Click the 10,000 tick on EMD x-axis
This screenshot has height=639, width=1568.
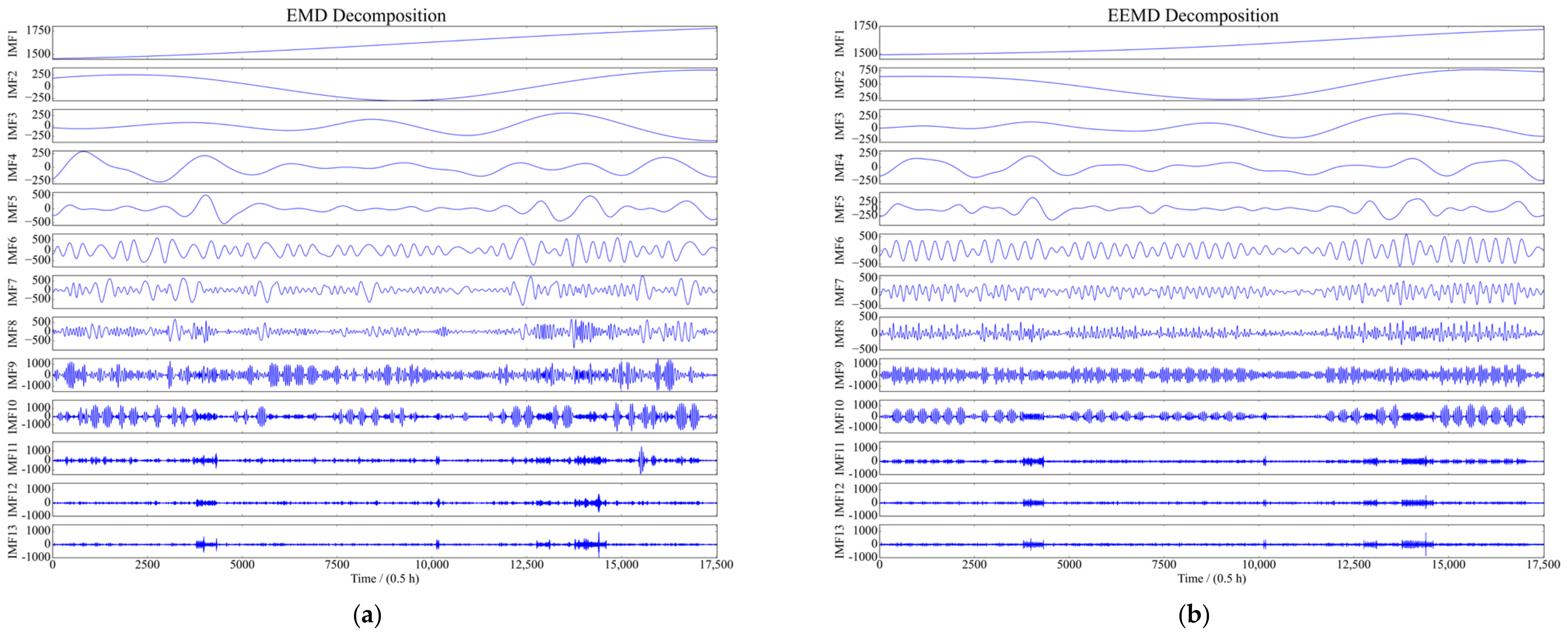click(431, 565)
